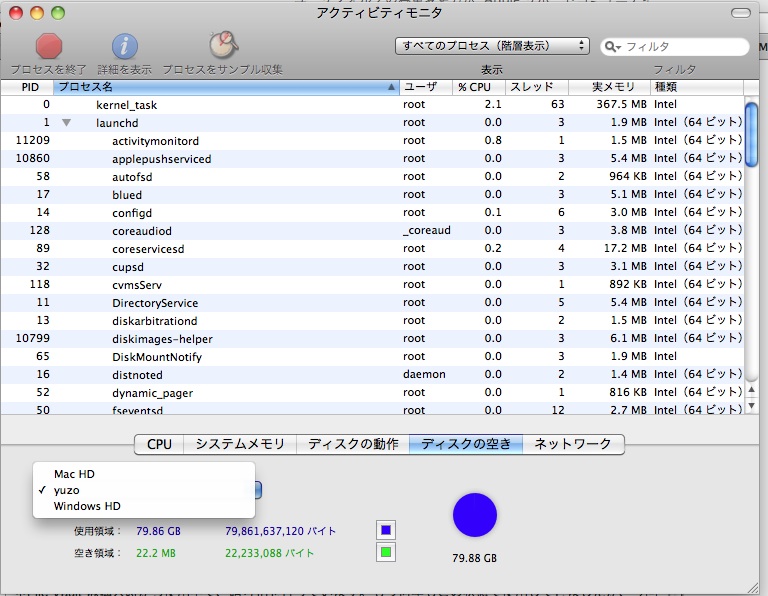Switch to the ネットワーク tab
The height and width of the screenshot is (596, 768).
573,444
